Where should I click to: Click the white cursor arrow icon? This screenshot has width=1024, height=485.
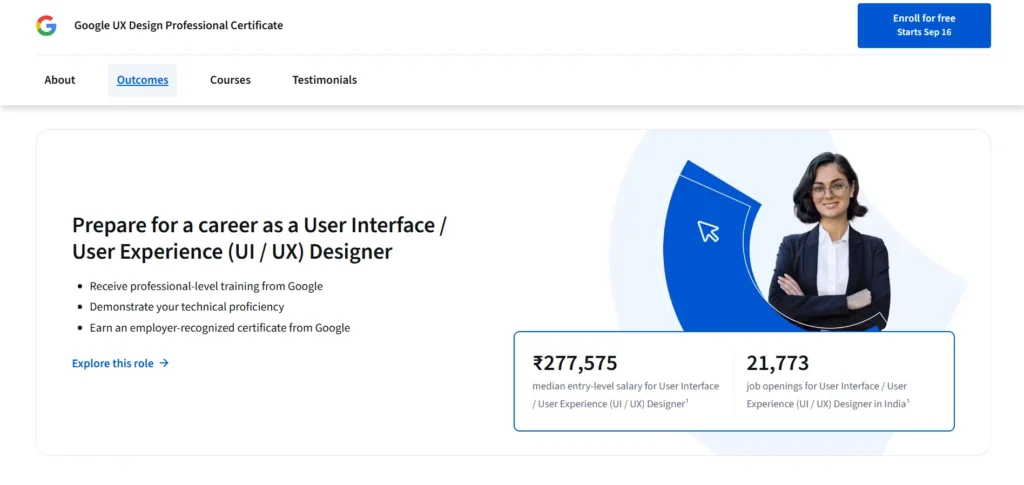click(708, 231)
